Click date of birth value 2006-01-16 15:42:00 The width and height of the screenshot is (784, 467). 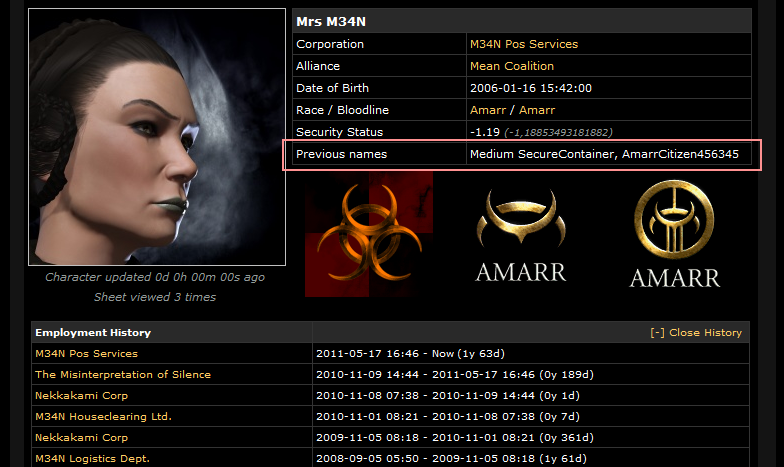click(530, 88)
